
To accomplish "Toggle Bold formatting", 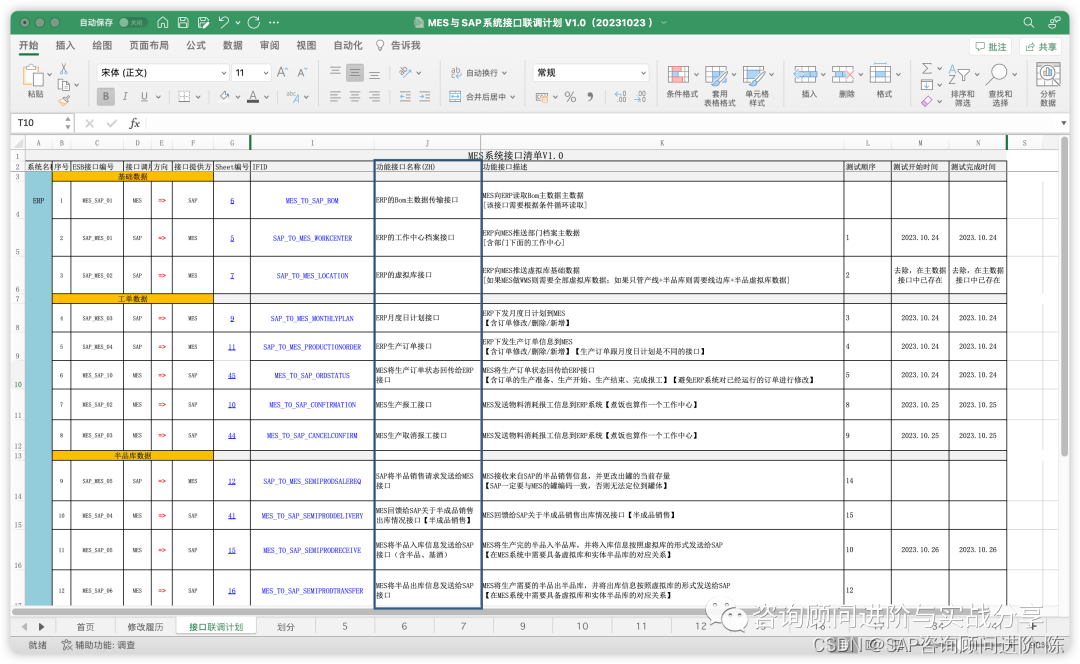I will pos(105,96).
